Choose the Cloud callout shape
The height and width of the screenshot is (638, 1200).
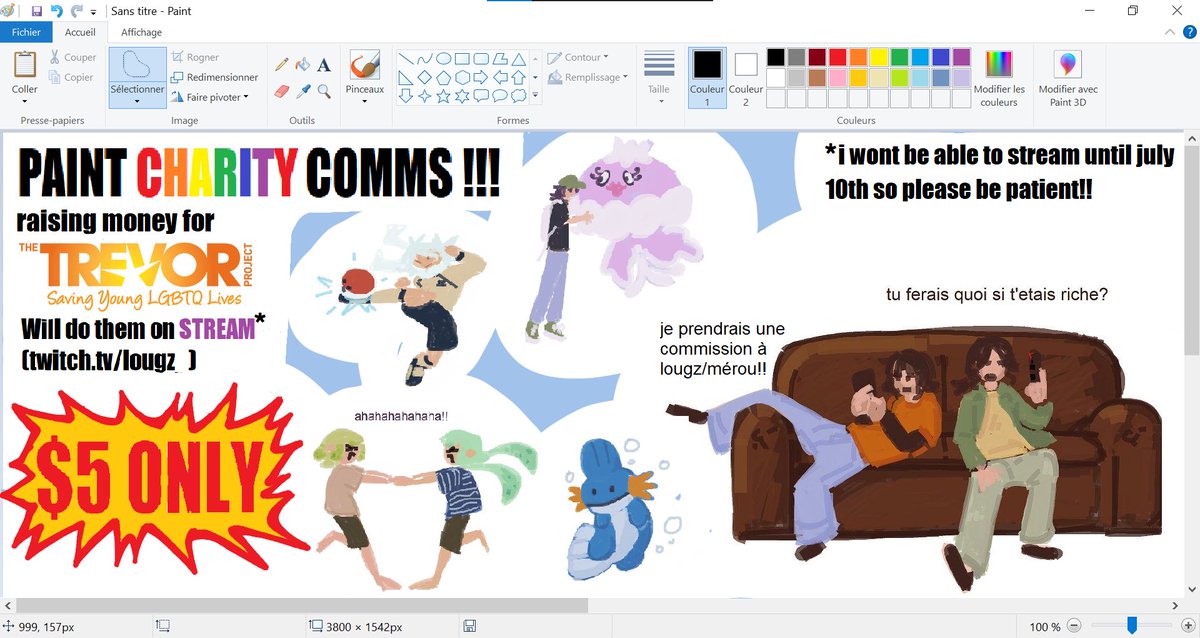[x=518, y=96]
